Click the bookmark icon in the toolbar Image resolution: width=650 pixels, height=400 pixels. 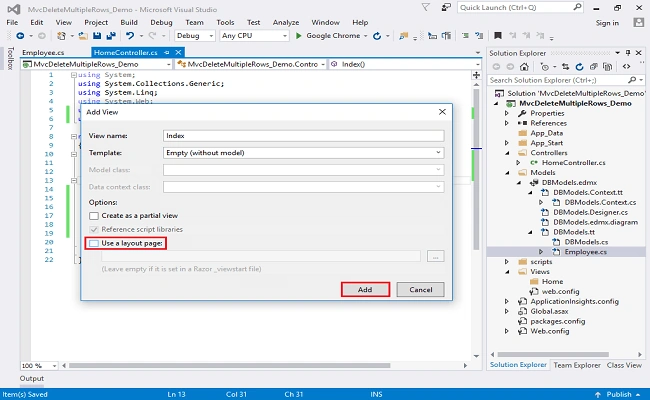(498, 36)
